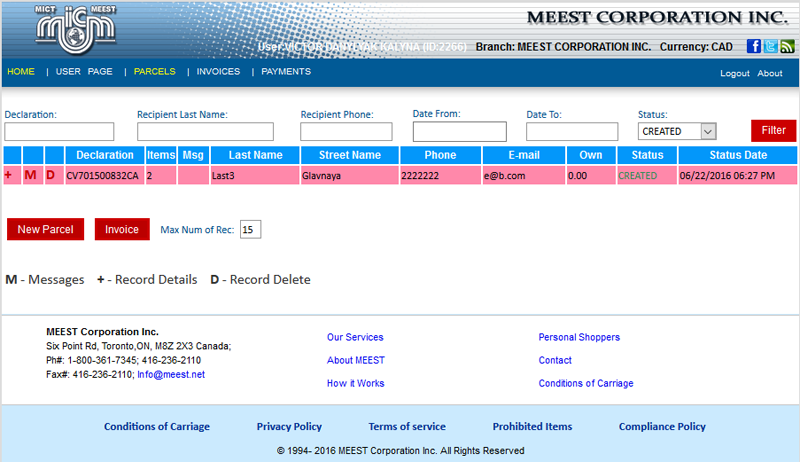Select the e@b.com email cell
This screenshot has width=800, height=462.
tap(524, 175)
